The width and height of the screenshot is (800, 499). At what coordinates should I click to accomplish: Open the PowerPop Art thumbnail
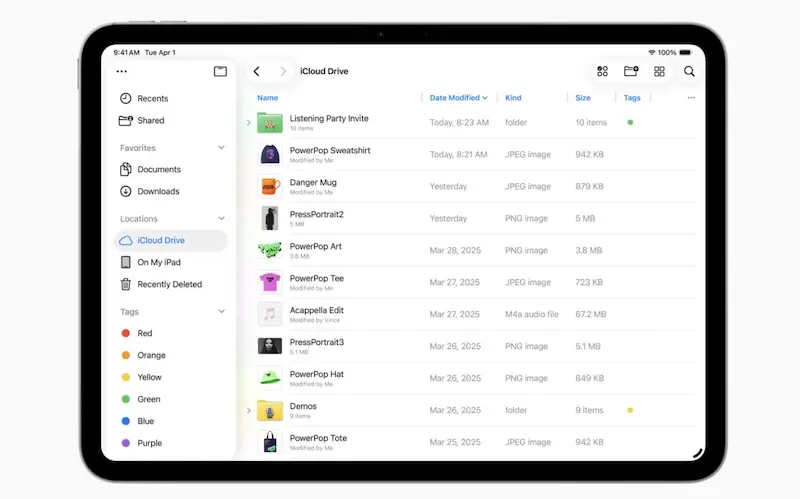pyautogui.click(x=270, y=250)
